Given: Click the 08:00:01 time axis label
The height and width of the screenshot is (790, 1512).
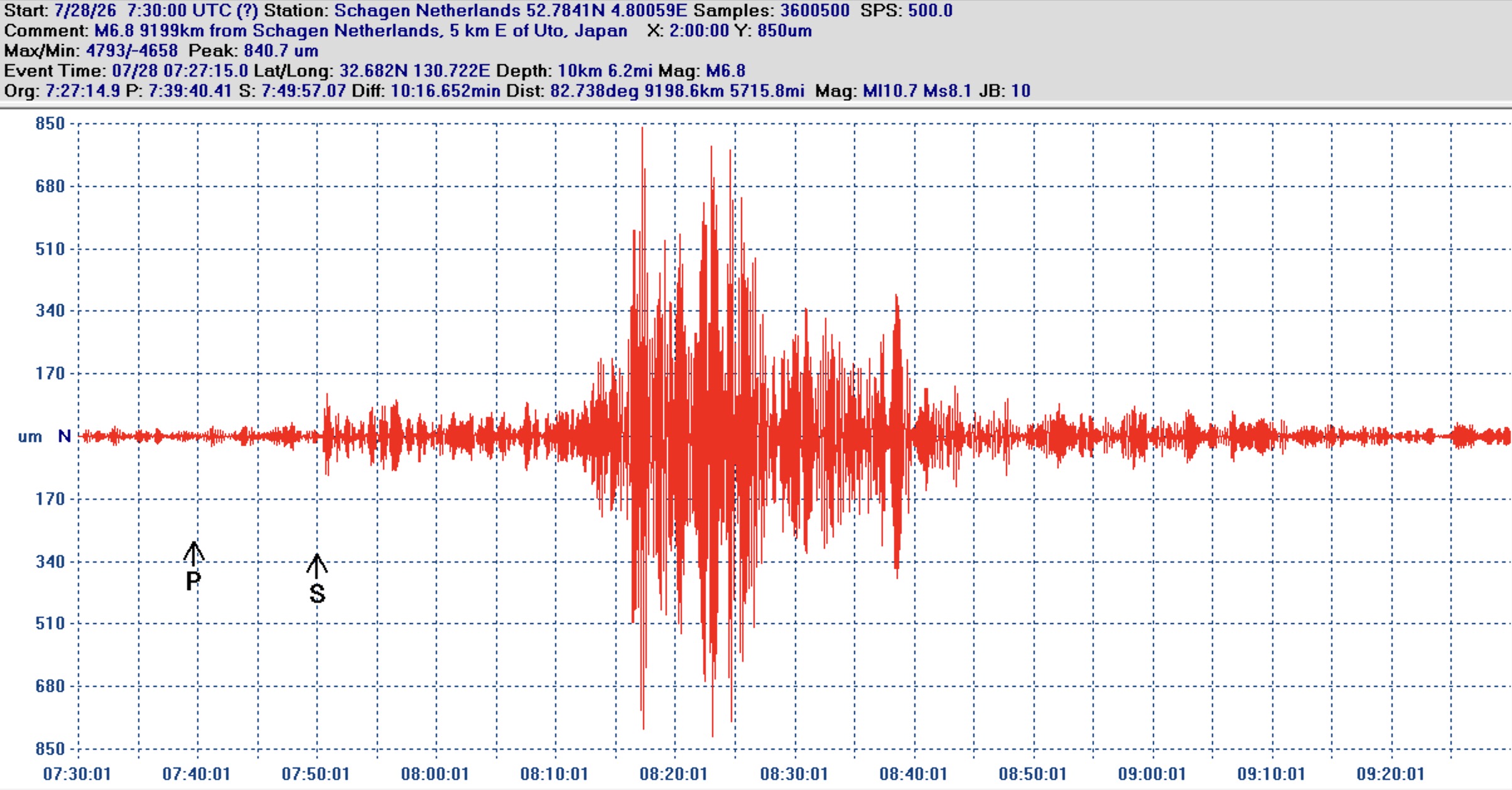Looking at the screenshot, I should 435,774.
